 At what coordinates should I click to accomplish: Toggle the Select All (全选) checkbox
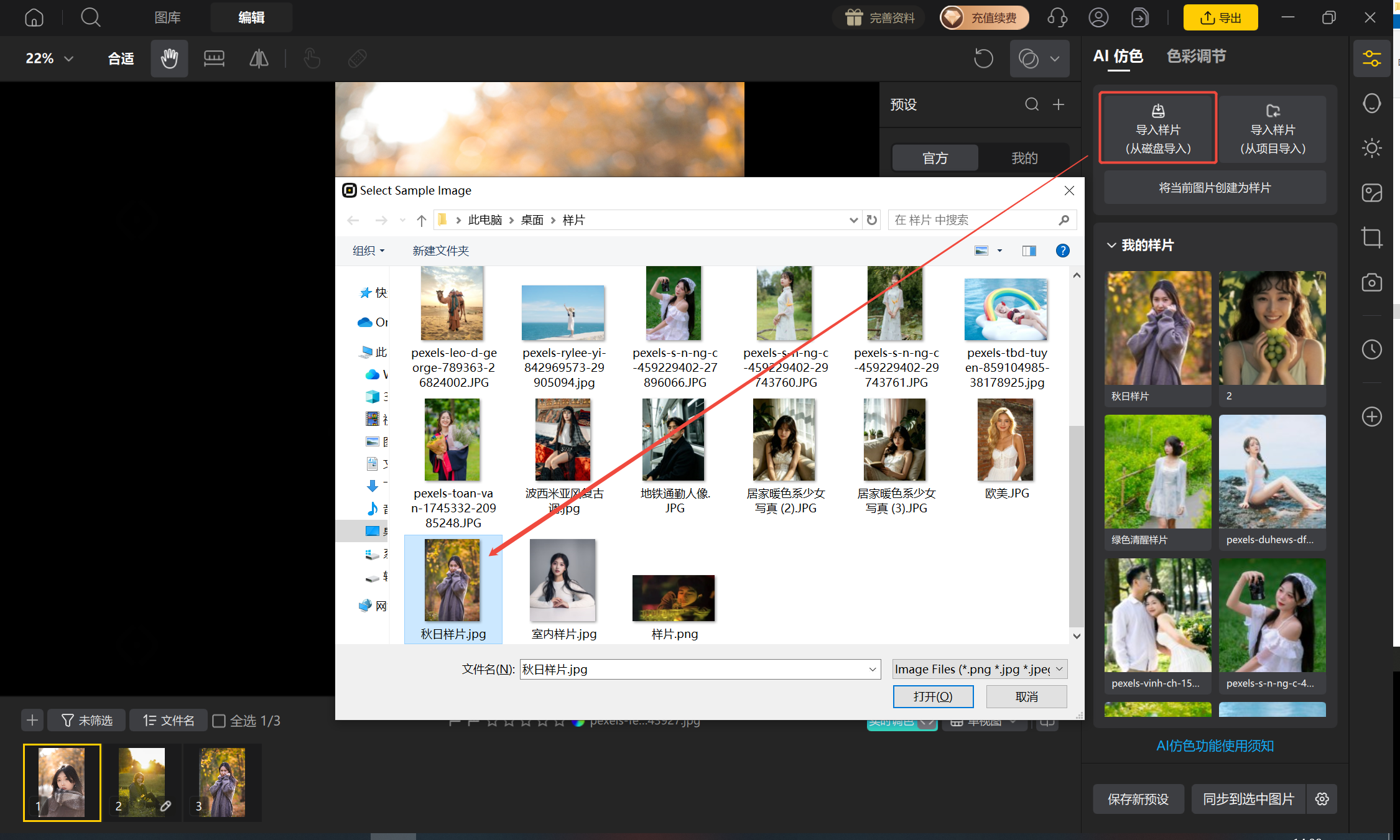(219, 721)
